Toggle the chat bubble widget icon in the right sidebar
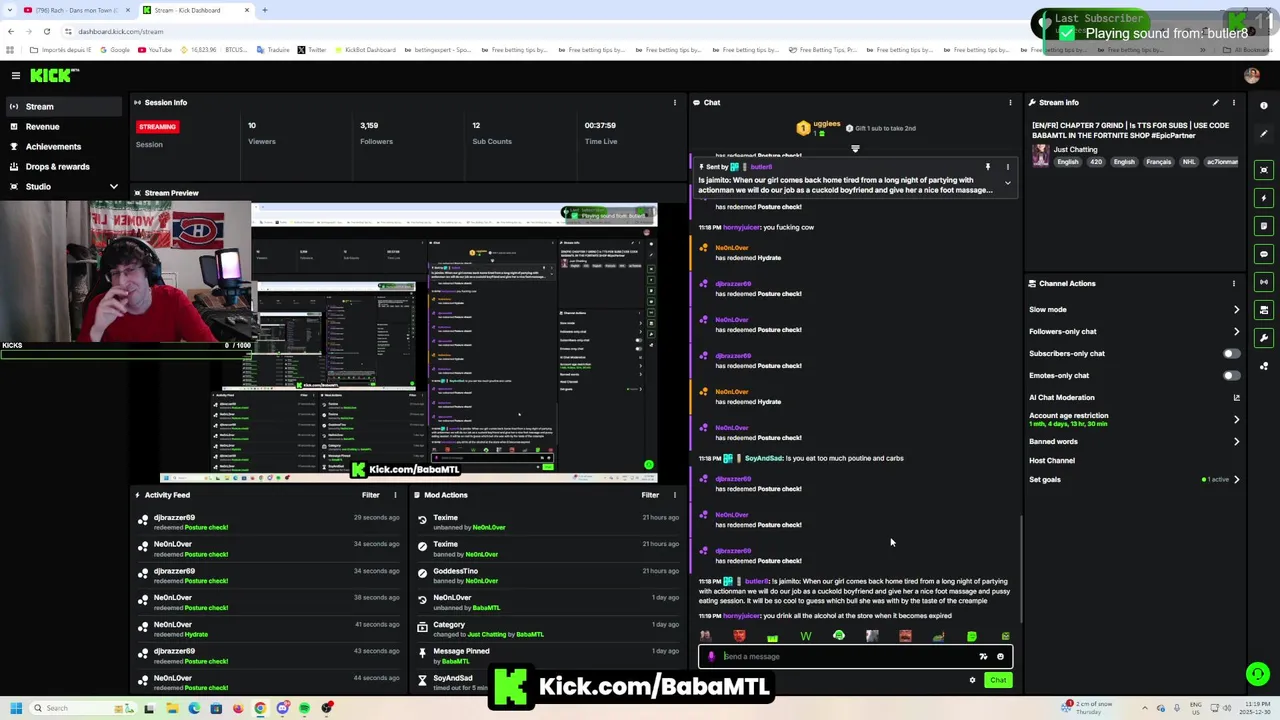 (x=1264, y=254)
